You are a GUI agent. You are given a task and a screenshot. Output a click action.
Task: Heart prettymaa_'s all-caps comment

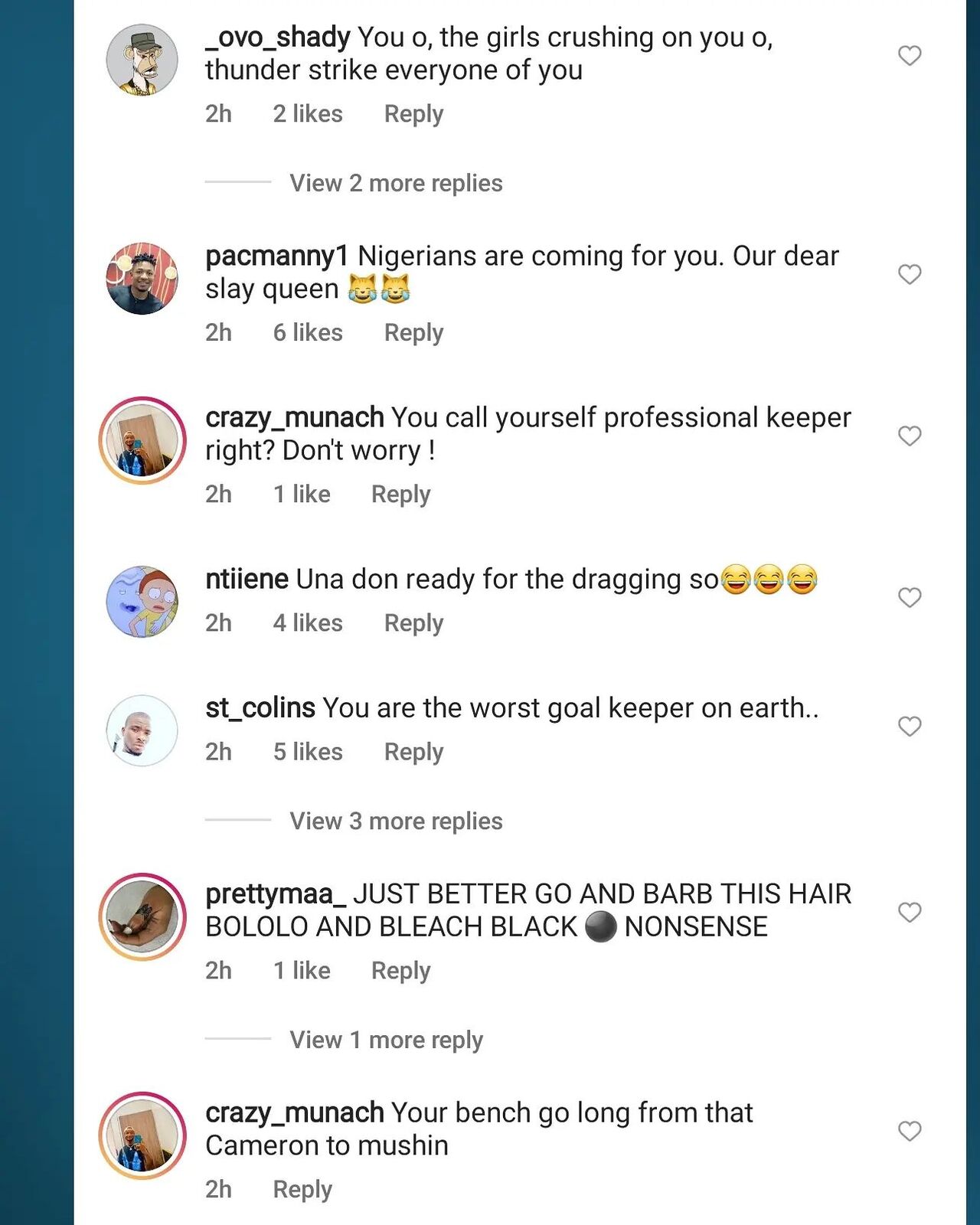click(x=909, y=912)
